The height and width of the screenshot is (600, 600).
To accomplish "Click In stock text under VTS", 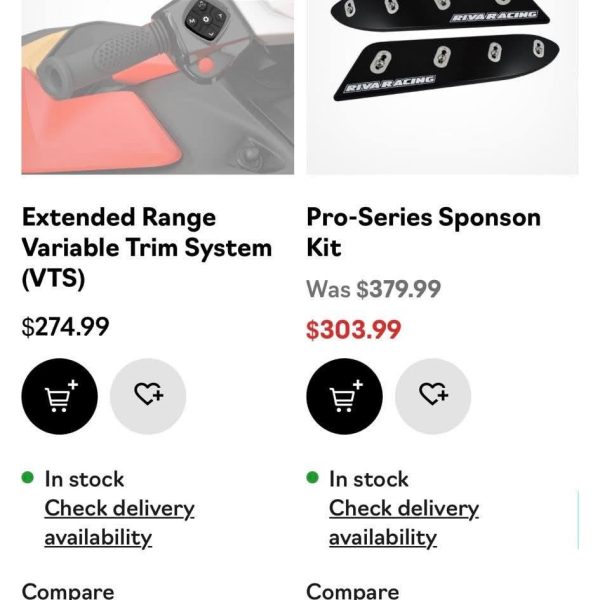I will 84,479.
